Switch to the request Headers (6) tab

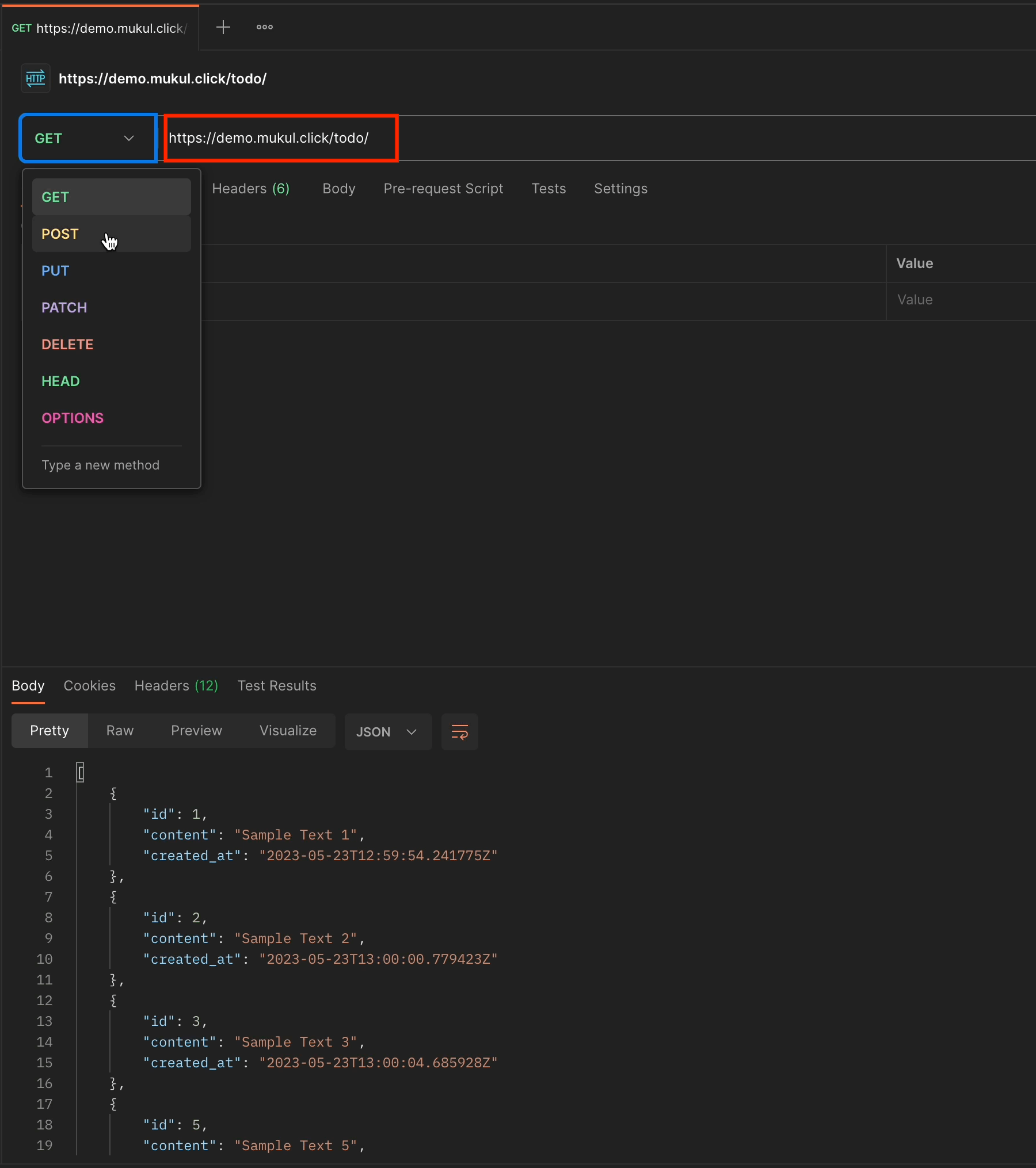pos(250,189)
